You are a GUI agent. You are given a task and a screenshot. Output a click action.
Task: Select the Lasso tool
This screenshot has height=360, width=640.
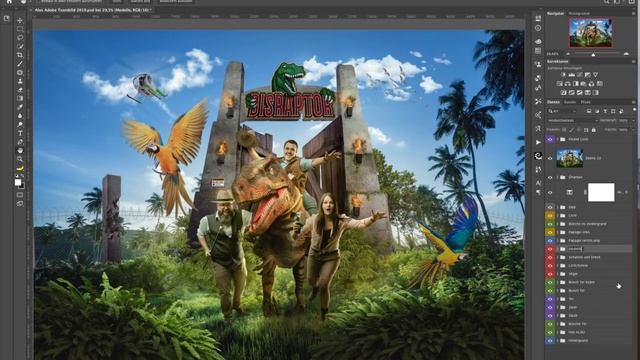[x=20, y=38]
